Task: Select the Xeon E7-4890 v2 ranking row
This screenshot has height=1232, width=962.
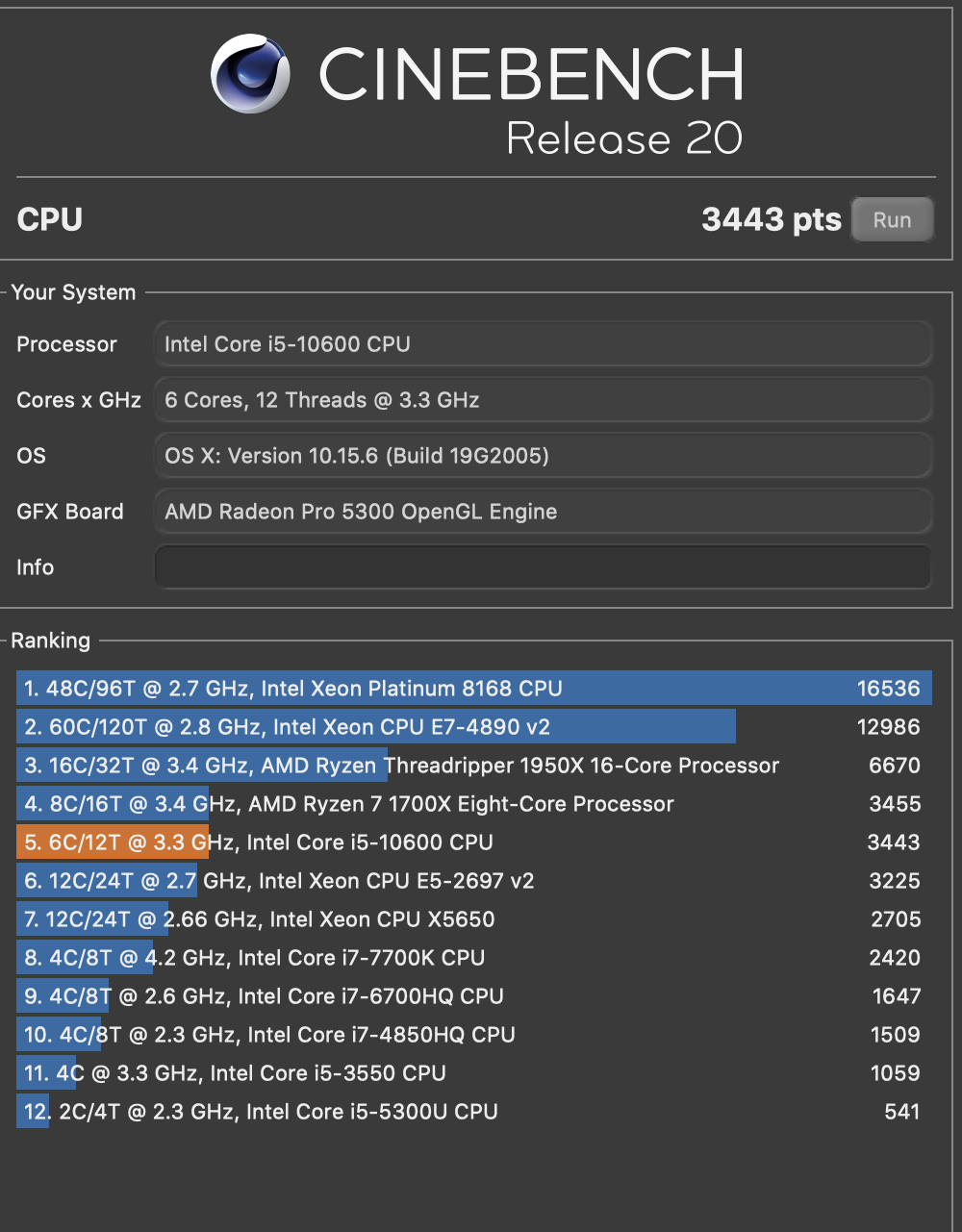Action: tap(473, 727)
